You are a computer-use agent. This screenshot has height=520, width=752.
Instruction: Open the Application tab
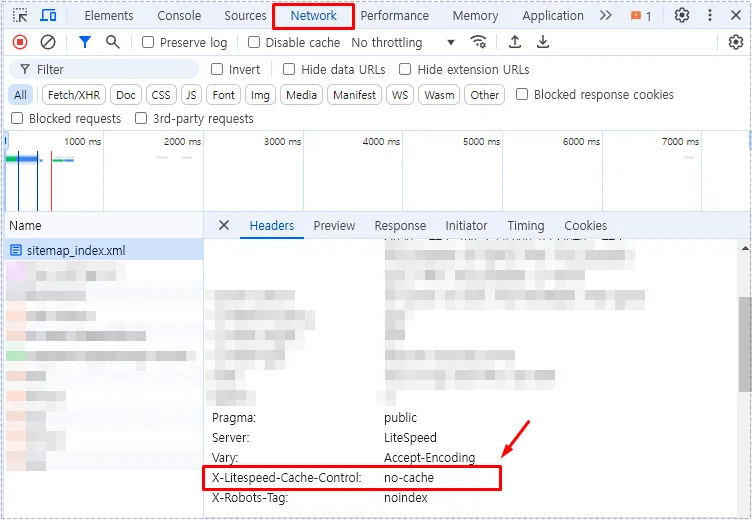point(552,15)
